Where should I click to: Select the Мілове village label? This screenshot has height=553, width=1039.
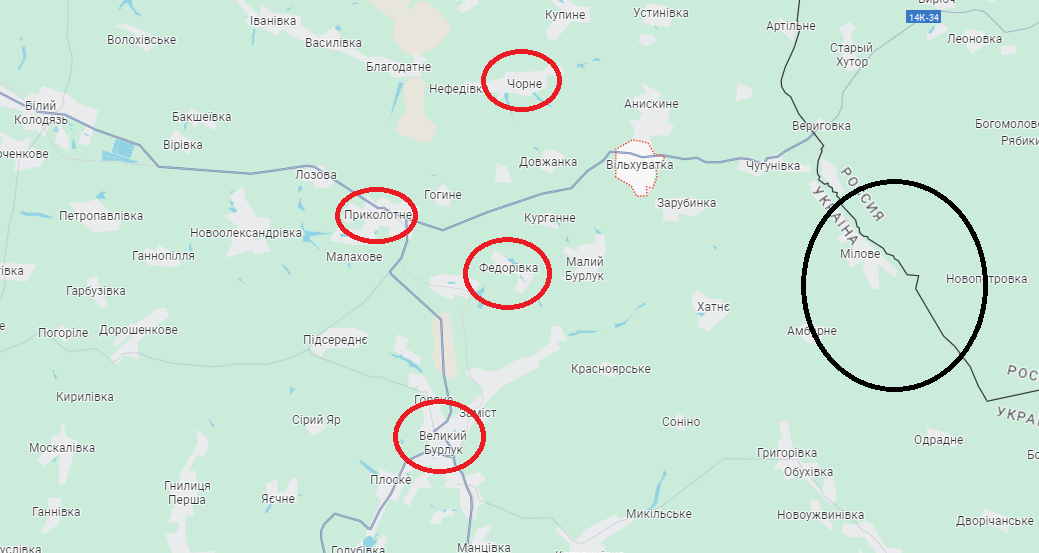coord(860,254)
